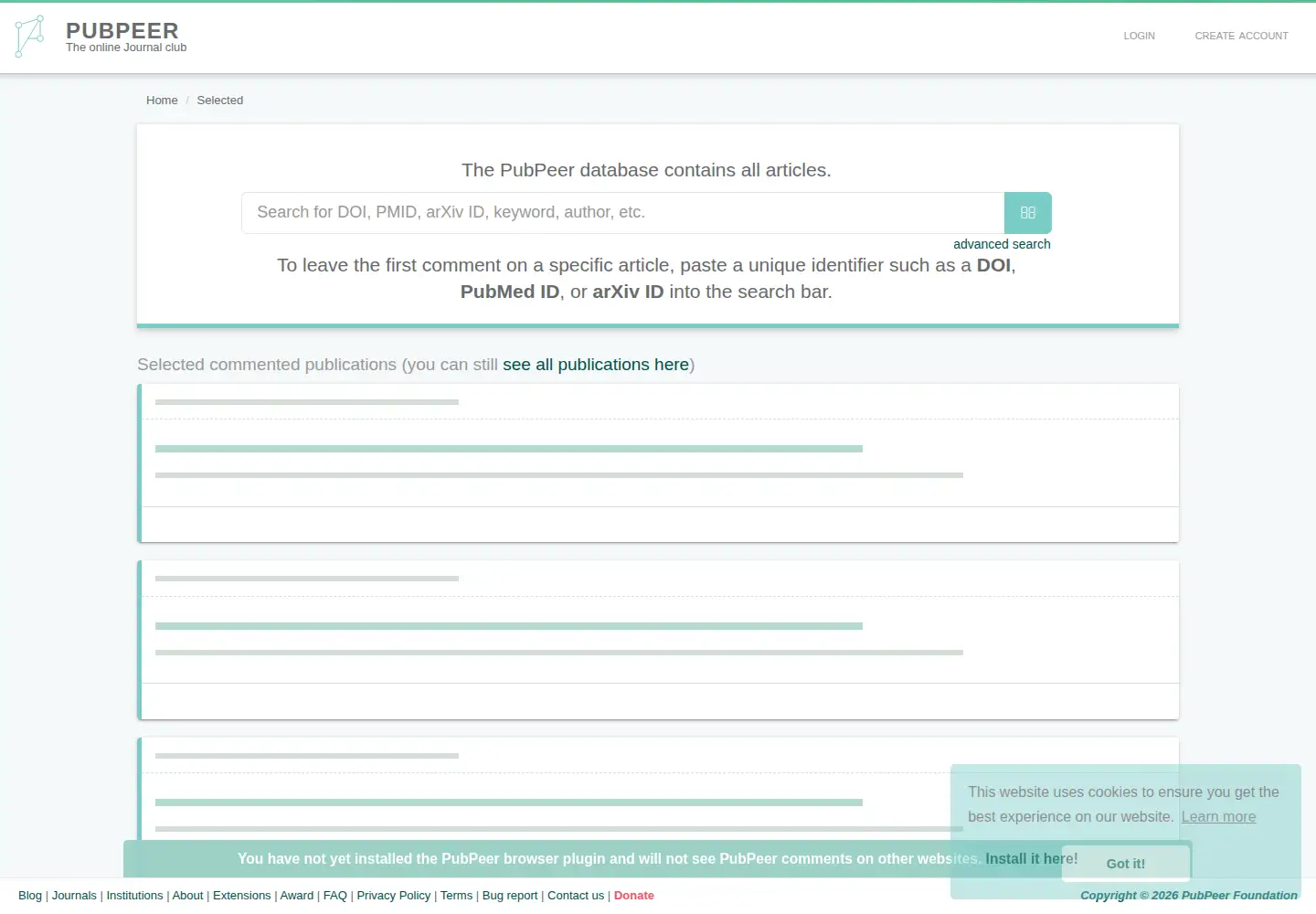The height and width of the screenshot is (914, 1316).
Task: Go to Home breadcrumb
Action: click(162, 101)
